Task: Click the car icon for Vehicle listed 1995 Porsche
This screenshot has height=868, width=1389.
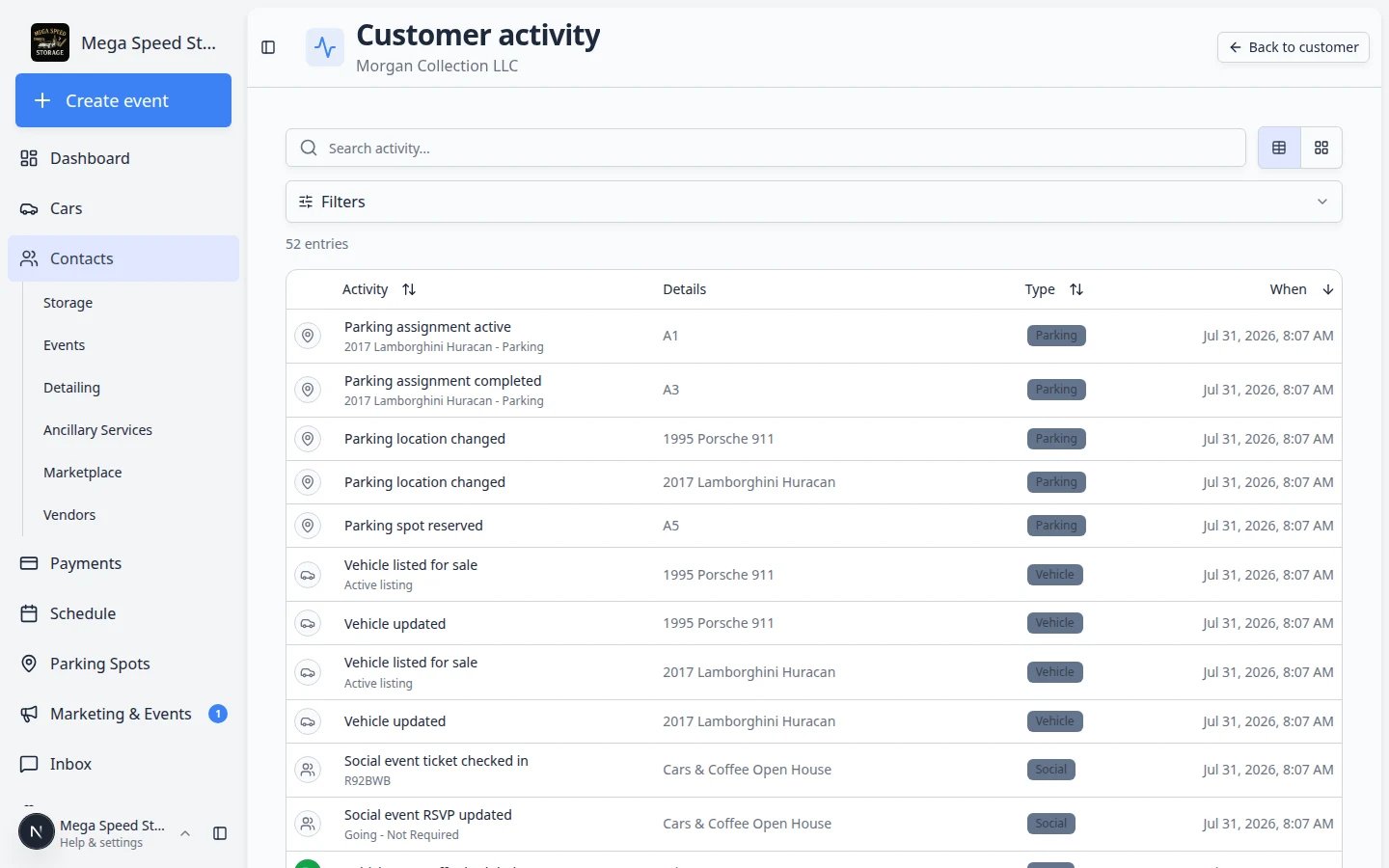Action: coord(308,575)
